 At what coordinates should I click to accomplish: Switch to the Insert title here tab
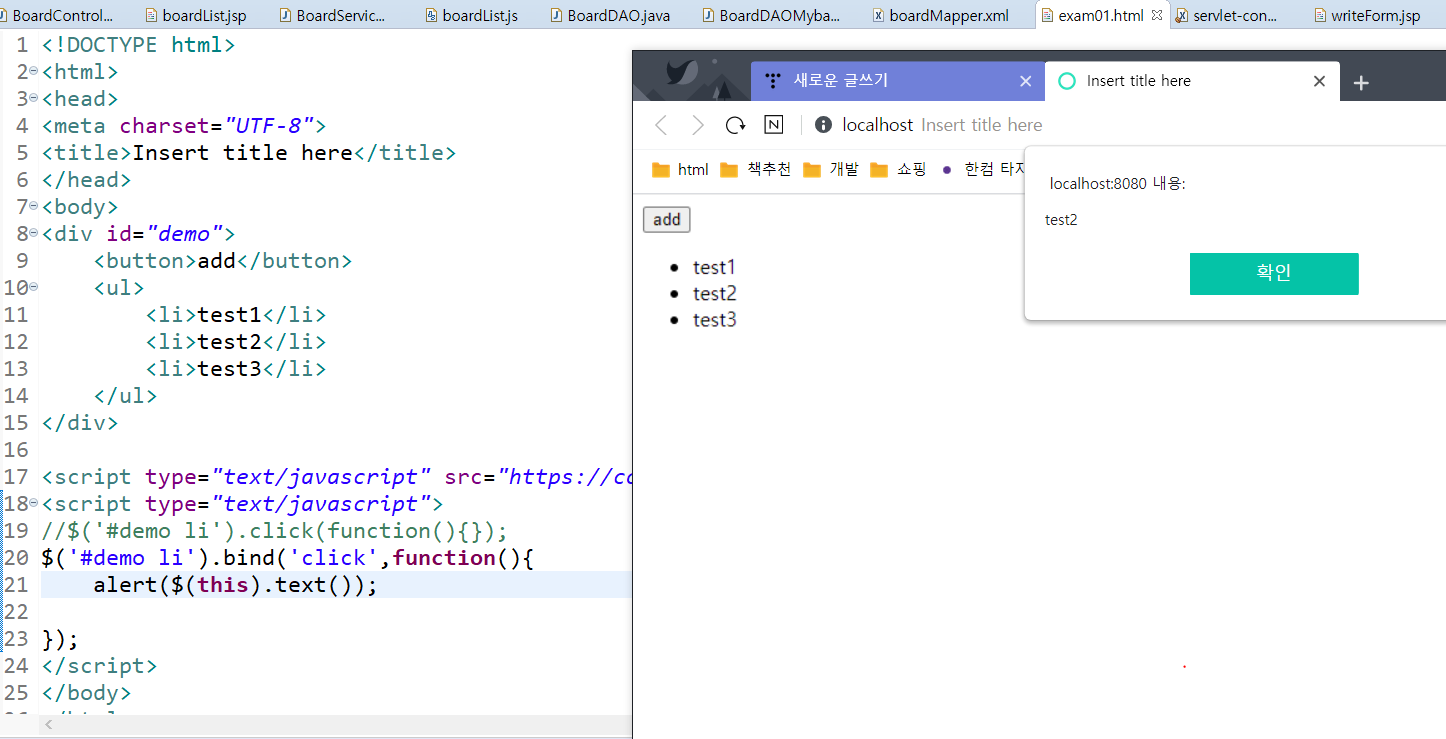1190,81
